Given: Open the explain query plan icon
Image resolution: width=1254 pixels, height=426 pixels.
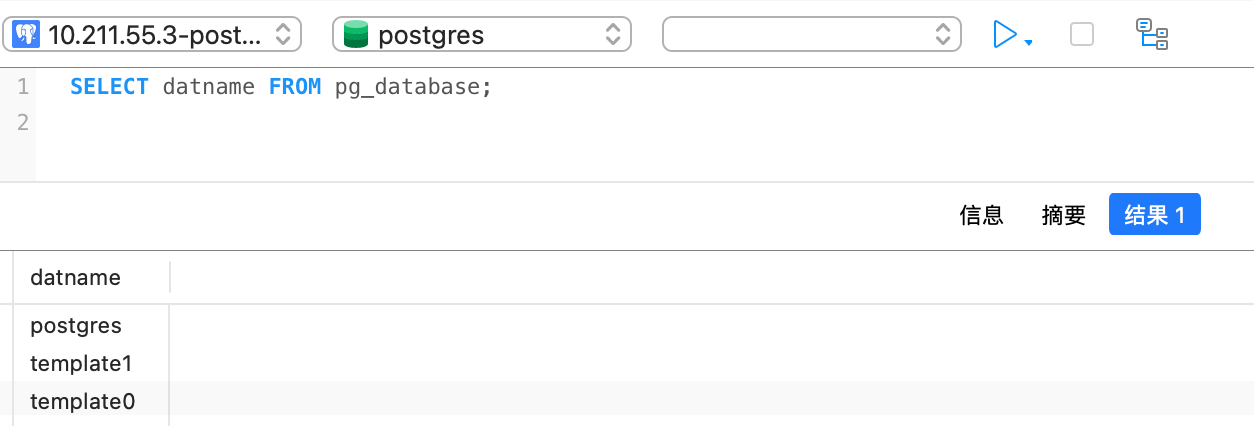Looking at the screenshot, I should click(x=1152, y=35).
